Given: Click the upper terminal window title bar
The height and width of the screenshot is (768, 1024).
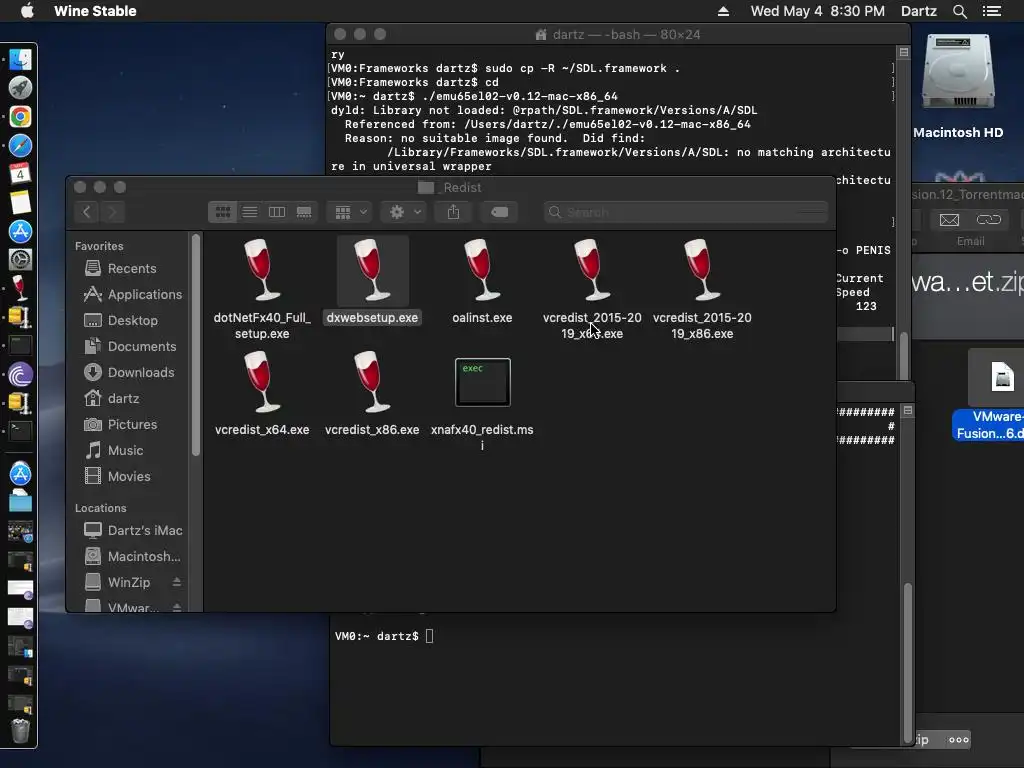Looking at the screenshot, I should [618, 35].
